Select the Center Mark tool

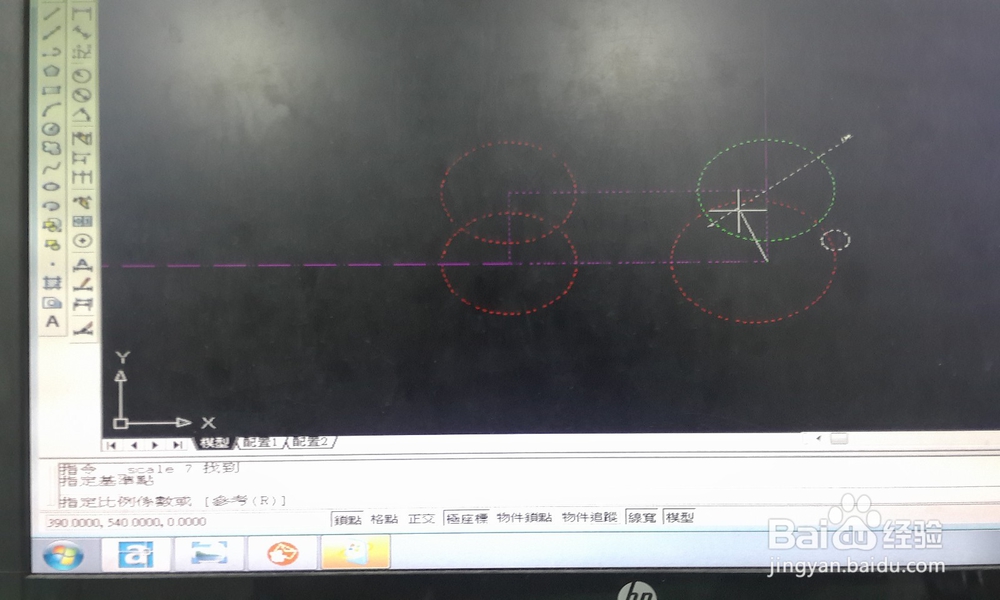(x=82, y=241)
